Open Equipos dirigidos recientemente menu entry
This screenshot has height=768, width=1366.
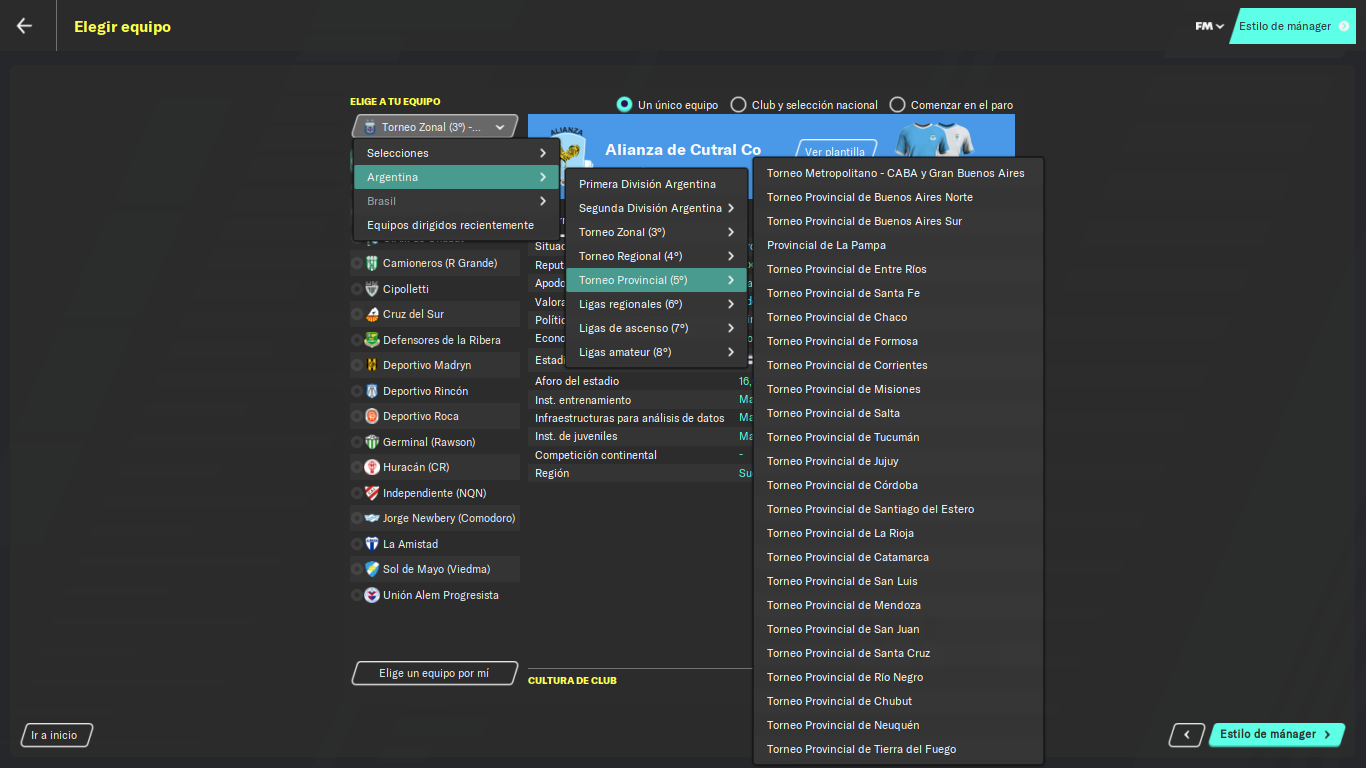point(457,225)
